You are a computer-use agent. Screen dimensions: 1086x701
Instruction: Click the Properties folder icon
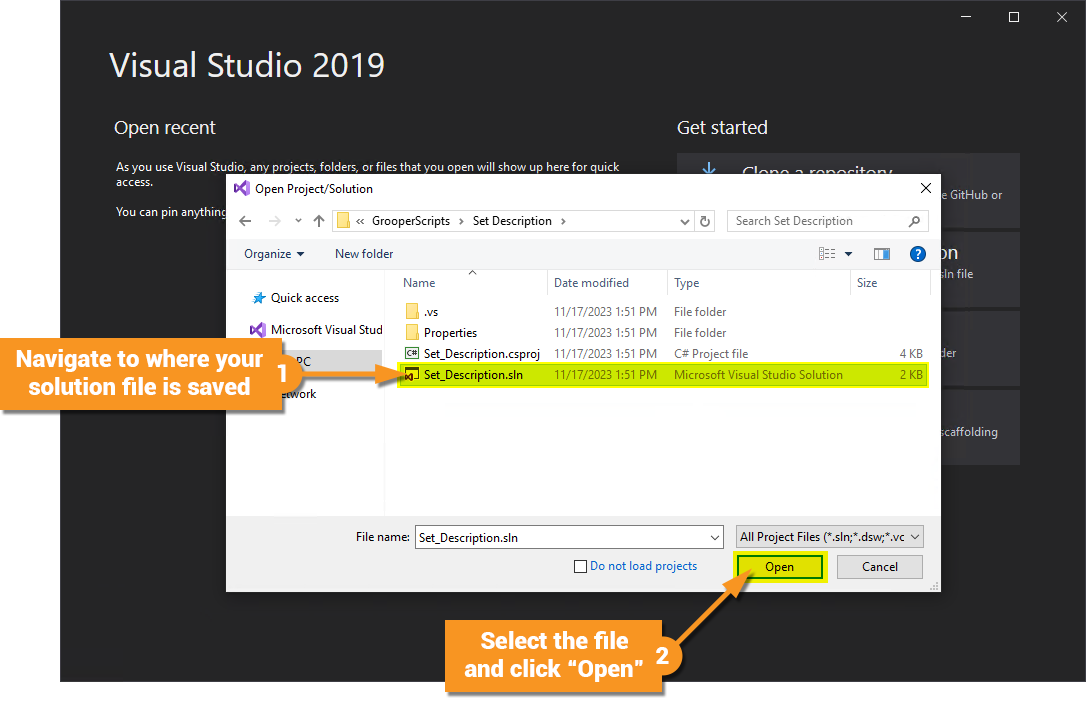point(412,332)
